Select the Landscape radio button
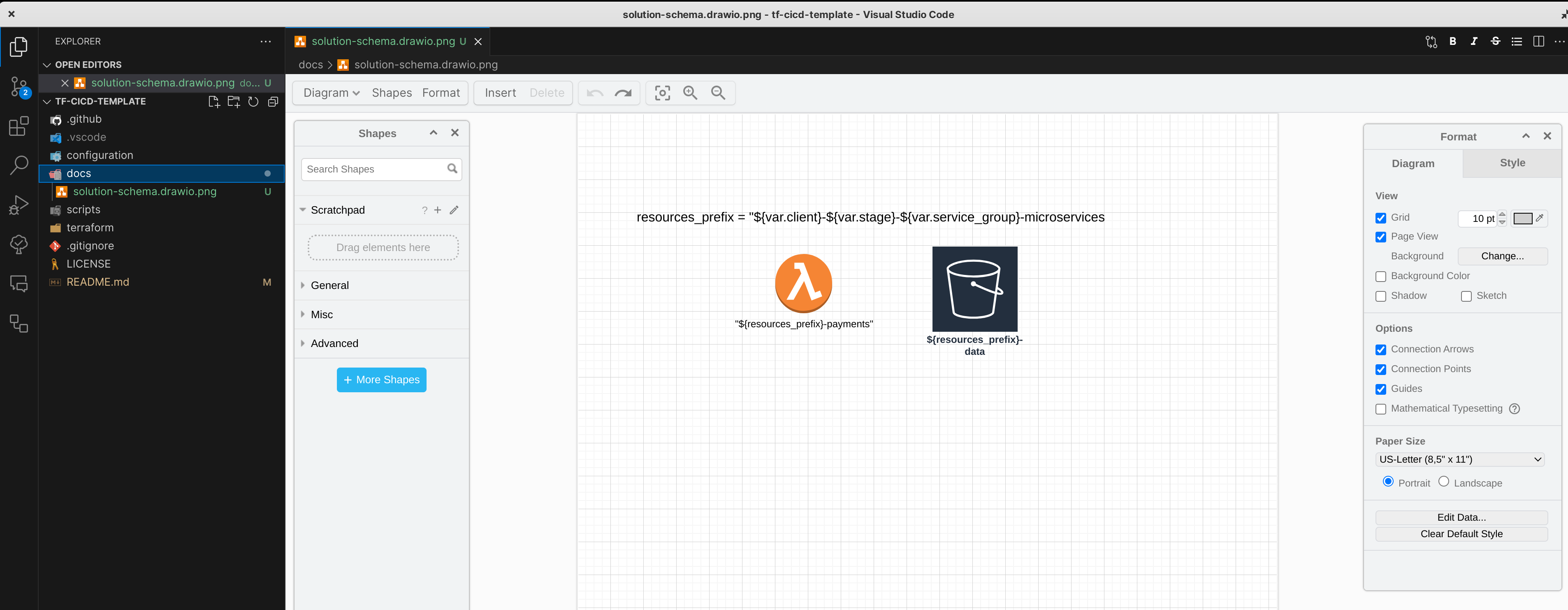Image resolution: width=1568 pixels, height=610 pixels. (x=1443, y=482)
